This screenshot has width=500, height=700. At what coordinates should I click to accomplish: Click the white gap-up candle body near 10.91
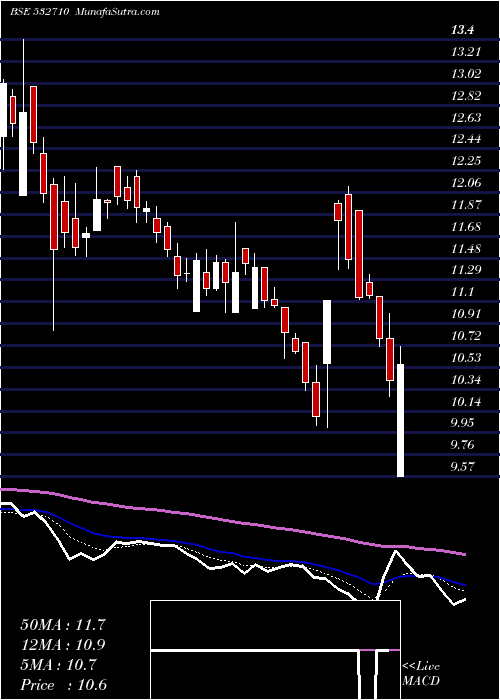click(327, 332)
